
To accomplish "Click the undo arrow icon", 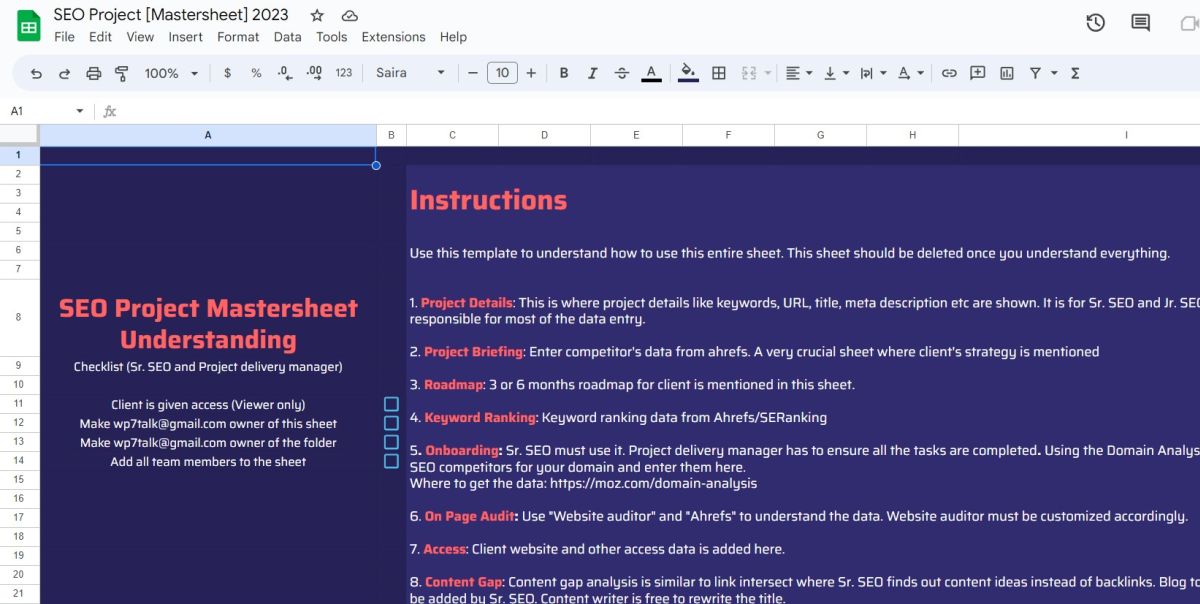I will [x=37, y=73].
